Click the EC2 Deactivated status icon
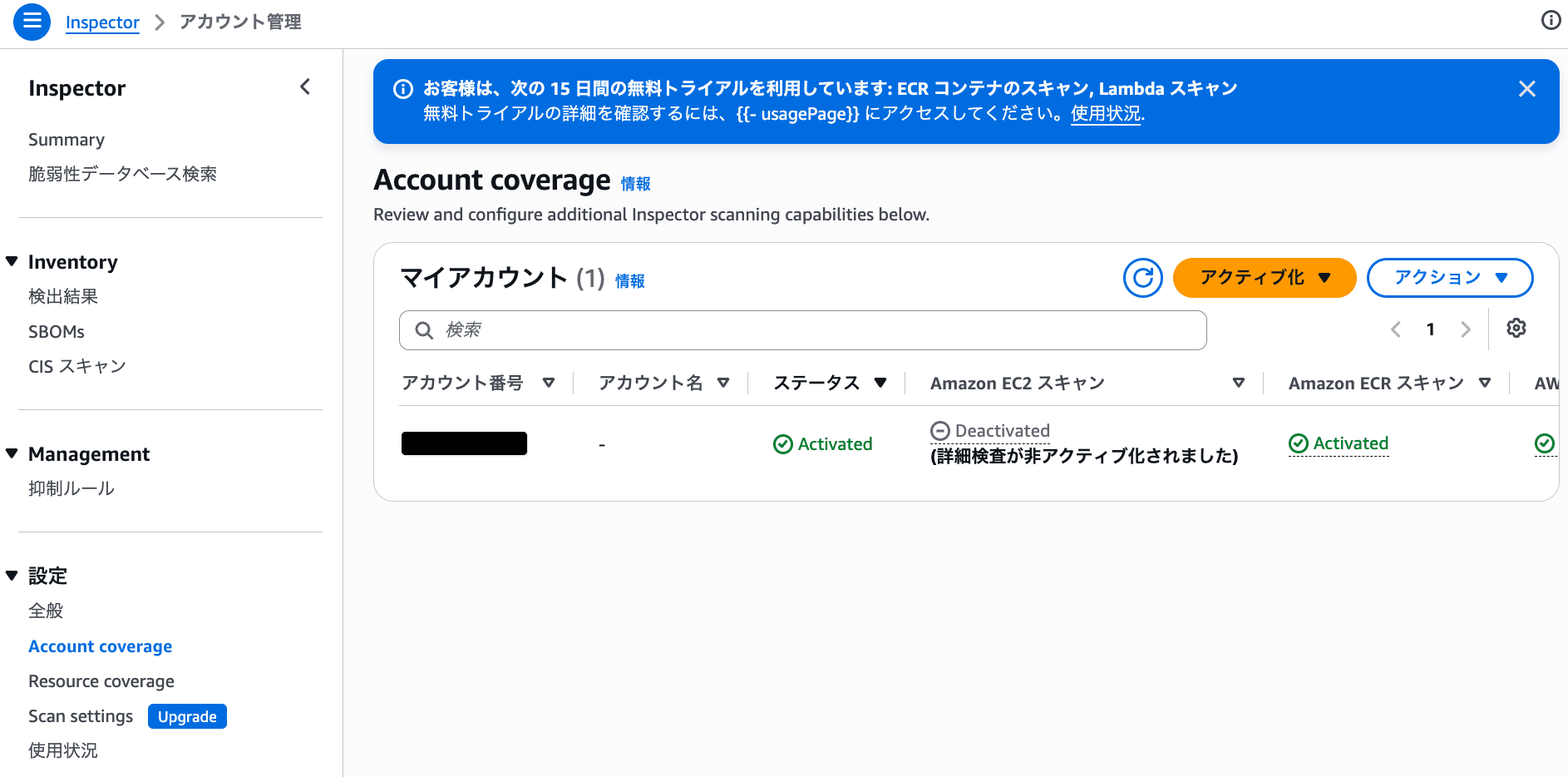This screenshot has width=1568, height=777. point(940,431)
